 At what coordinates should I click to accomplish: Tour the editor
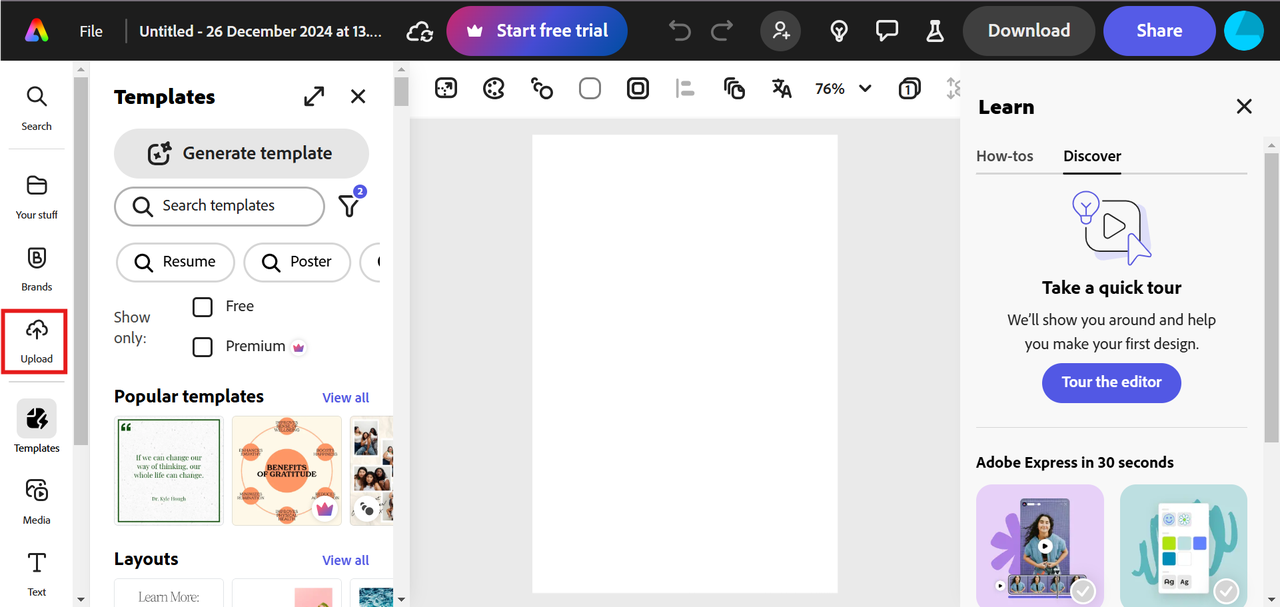click(x=1111, y=382)
